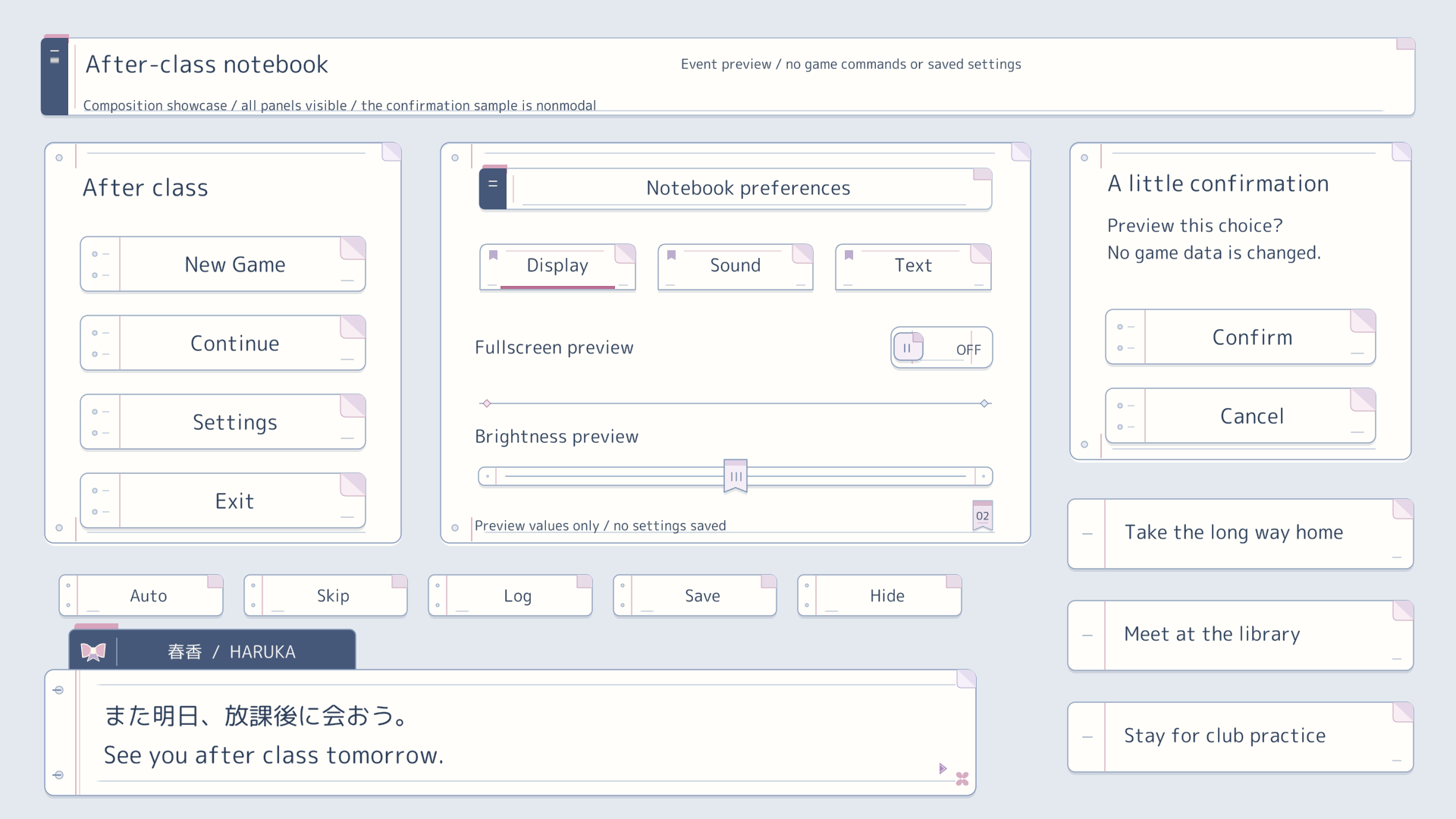The image size is (1456, 819).
Task: Open Settings from After class menu
Action: [x=223, y=422]
